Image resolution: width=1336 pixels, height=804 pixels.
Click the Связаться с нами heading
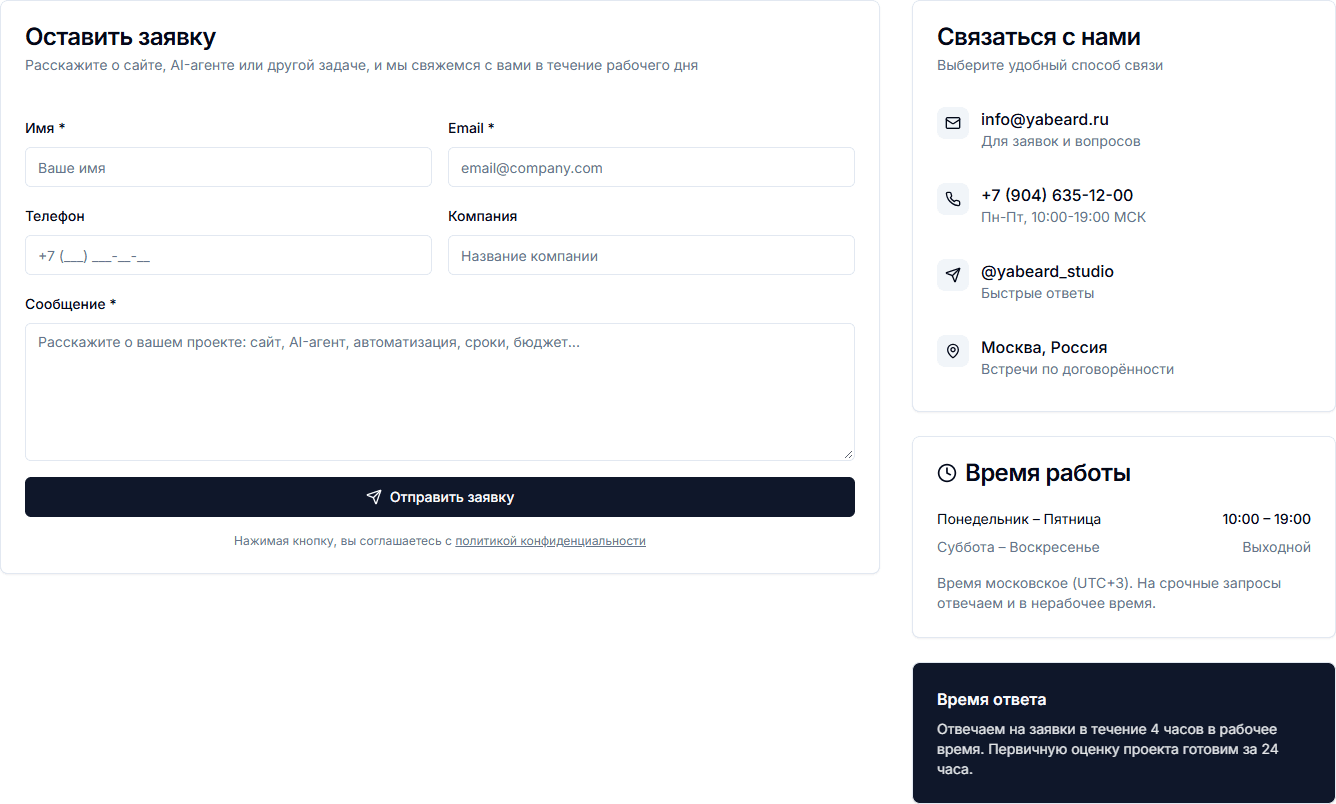[1039, 37]
